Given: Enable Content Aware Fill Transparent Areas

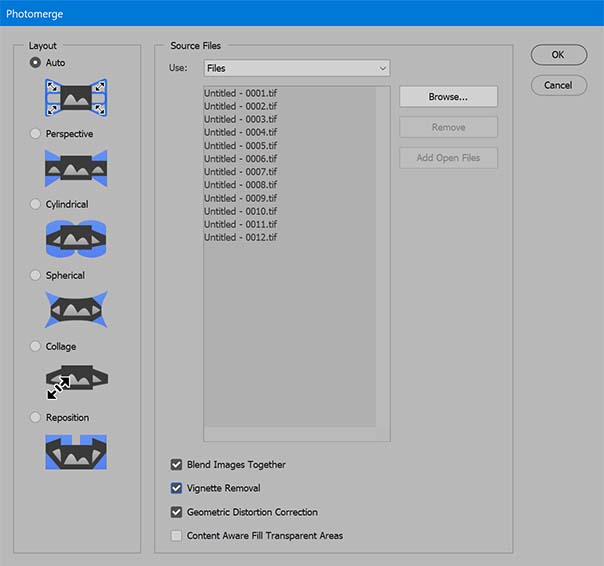Looking at the screenshot, I should 177,536.
